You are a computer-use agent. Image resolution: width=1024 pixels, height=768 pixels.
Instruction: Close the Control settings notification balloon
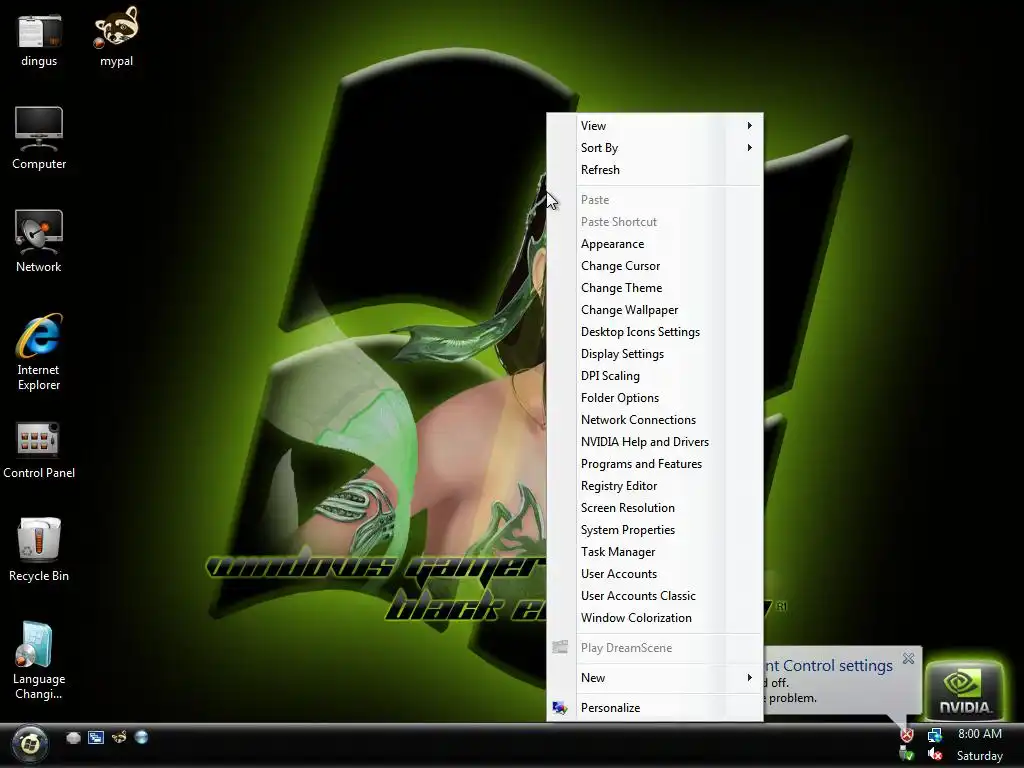click(908, 658)
